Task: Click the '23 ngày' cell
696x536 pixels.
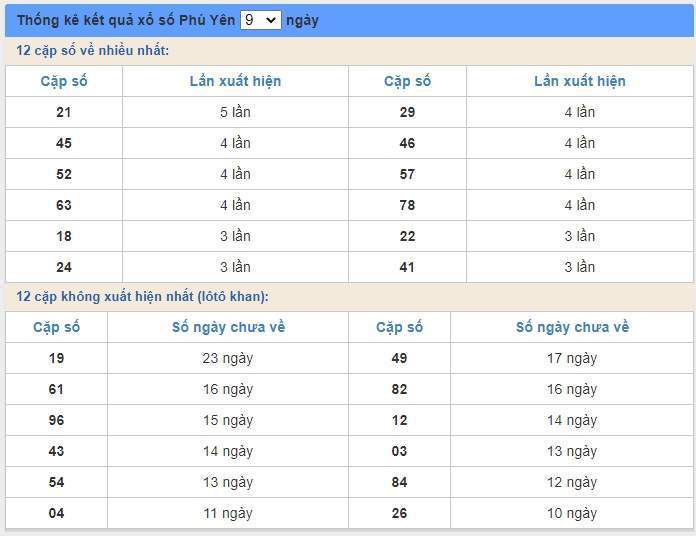Action: (x=228, y=358)
